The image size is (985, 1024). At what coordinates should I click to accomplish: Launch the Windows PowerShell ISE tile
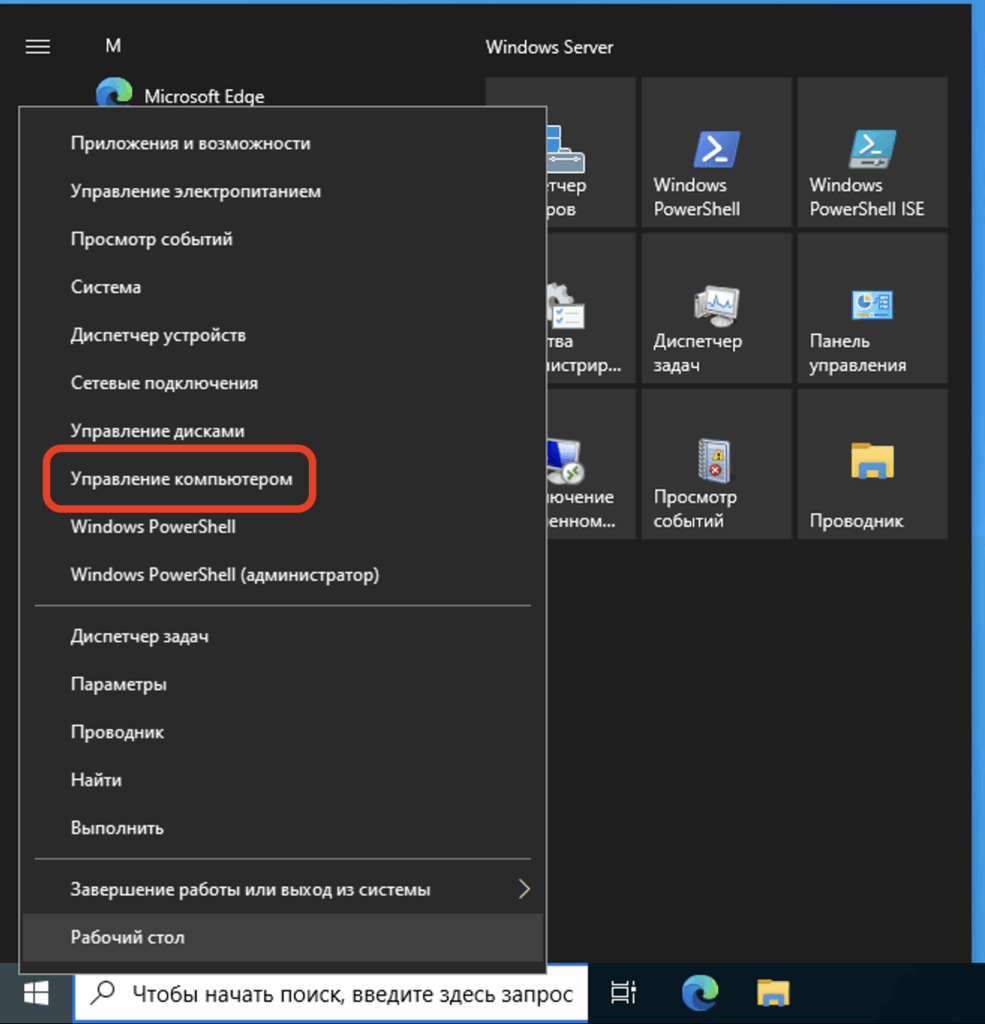pyautogui.click(x=873, y=152)
